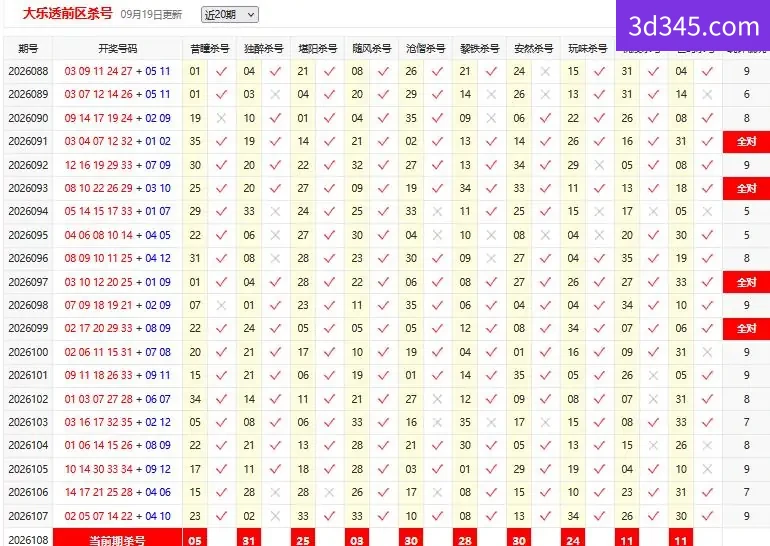
Task: Click the 开奖号码 column header
Action: click(117, 49)
